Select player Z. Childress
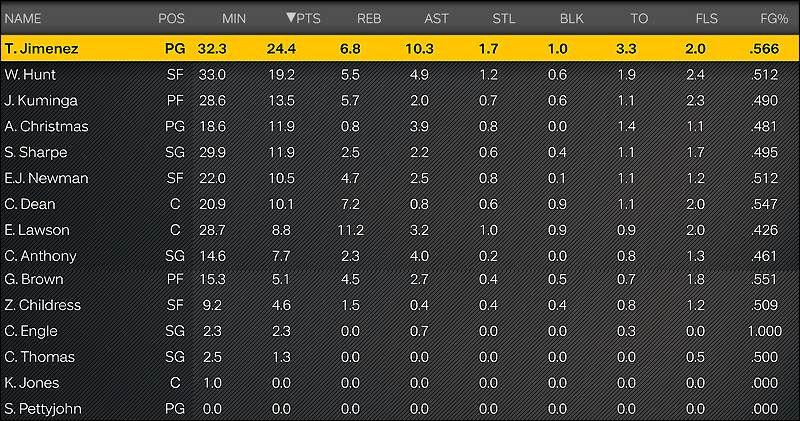800x421 pixels. (400, 305)
